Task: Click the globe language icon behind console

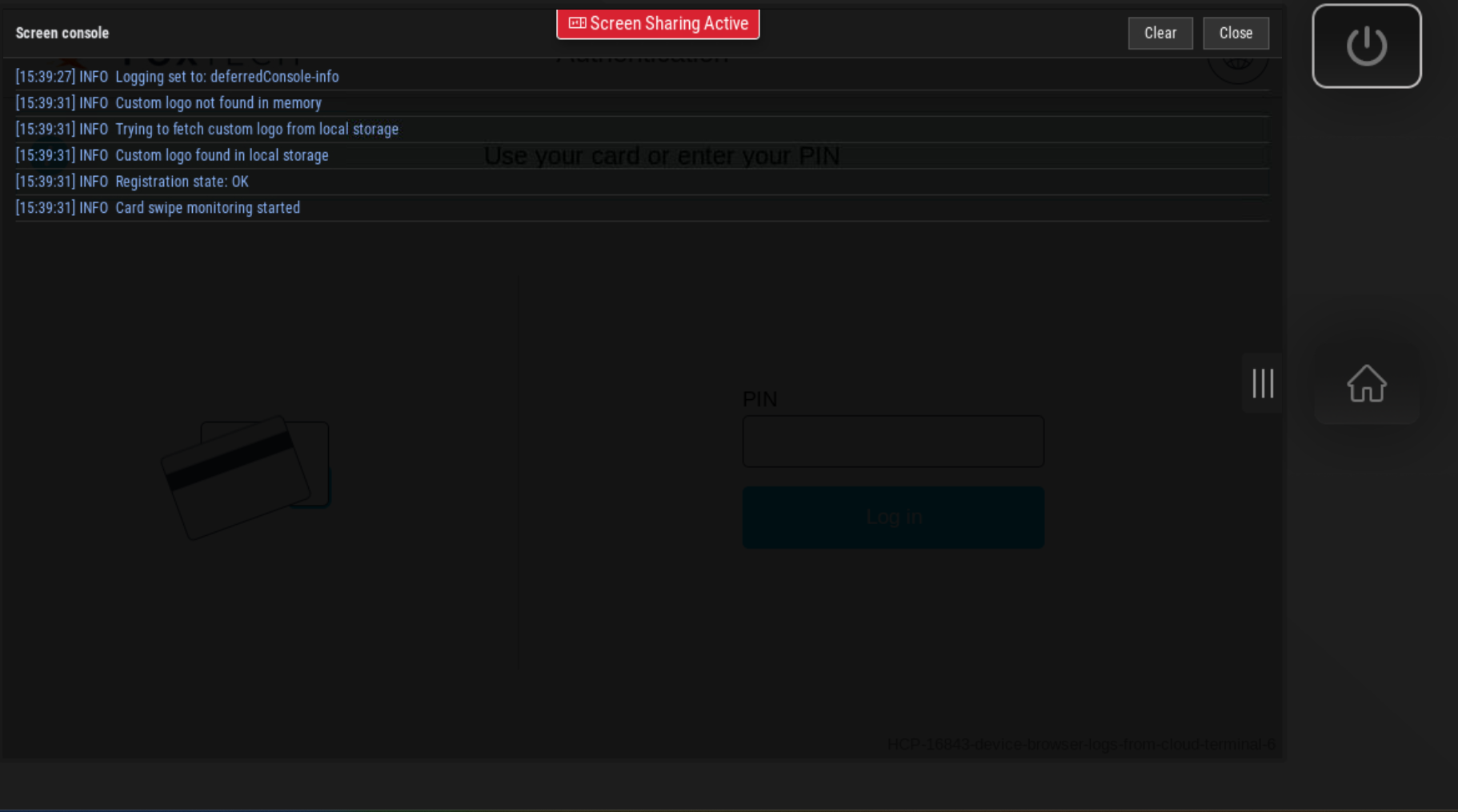Action: point(1237,62)
